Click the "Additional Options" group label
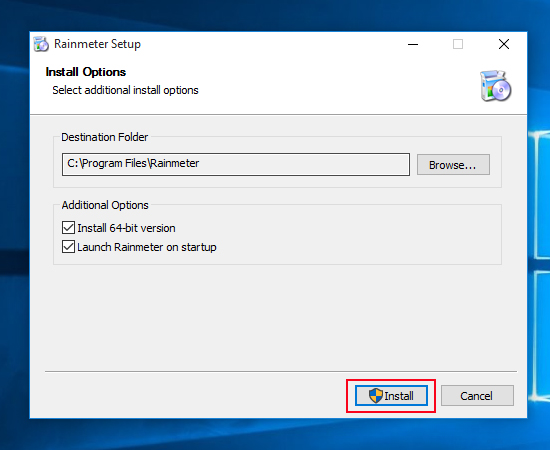 coord(105,205)
